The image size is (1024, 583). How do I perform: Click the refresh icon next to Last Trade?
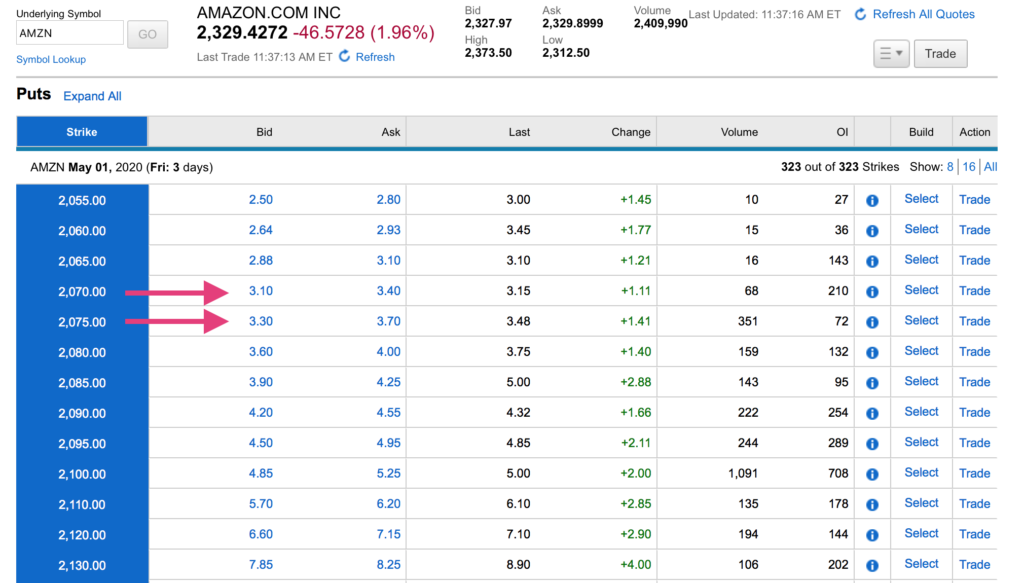point(345,57)
